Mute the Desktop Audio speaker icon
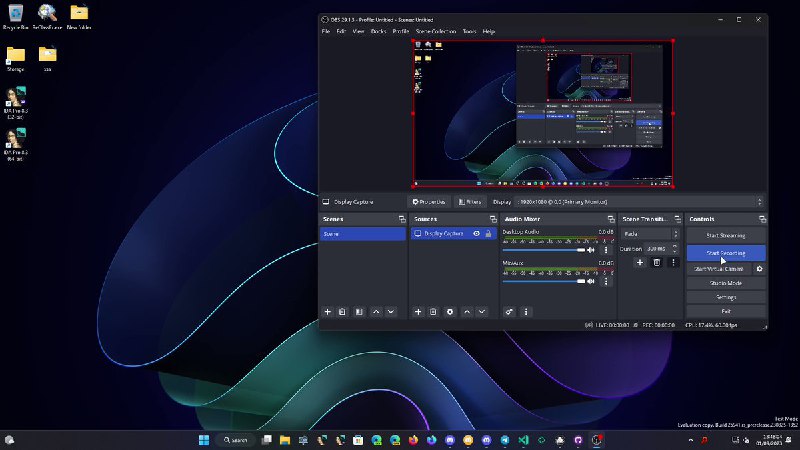 pos(591,250)
